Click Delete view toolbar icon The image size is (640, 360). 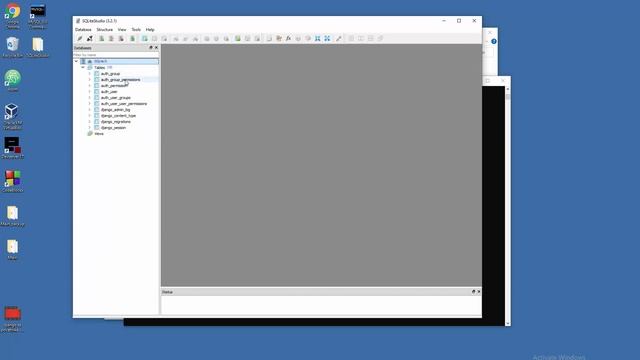(x=257, y=38)
